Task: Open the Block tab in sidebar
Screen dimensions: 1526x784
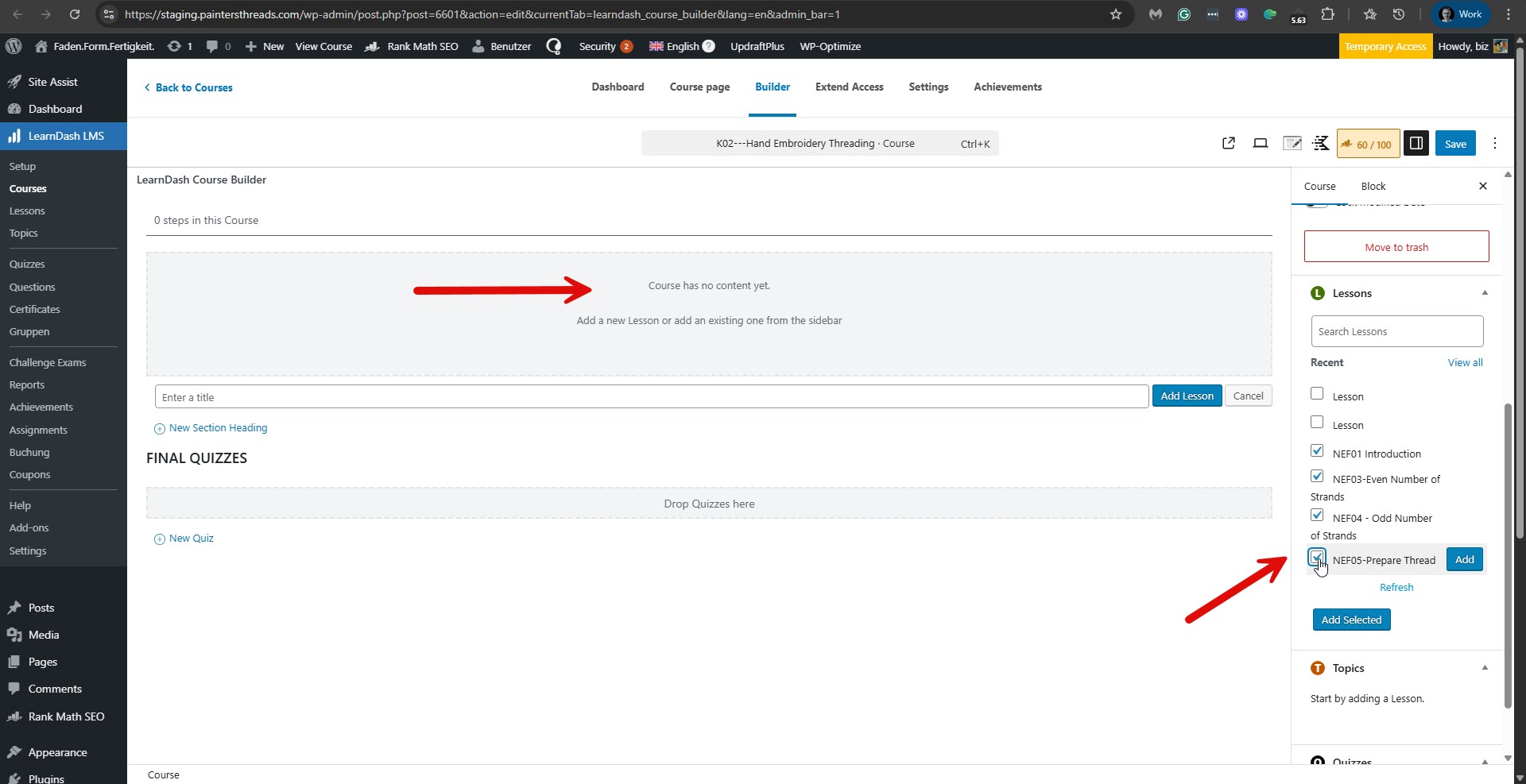Action: coord(1373,187)
